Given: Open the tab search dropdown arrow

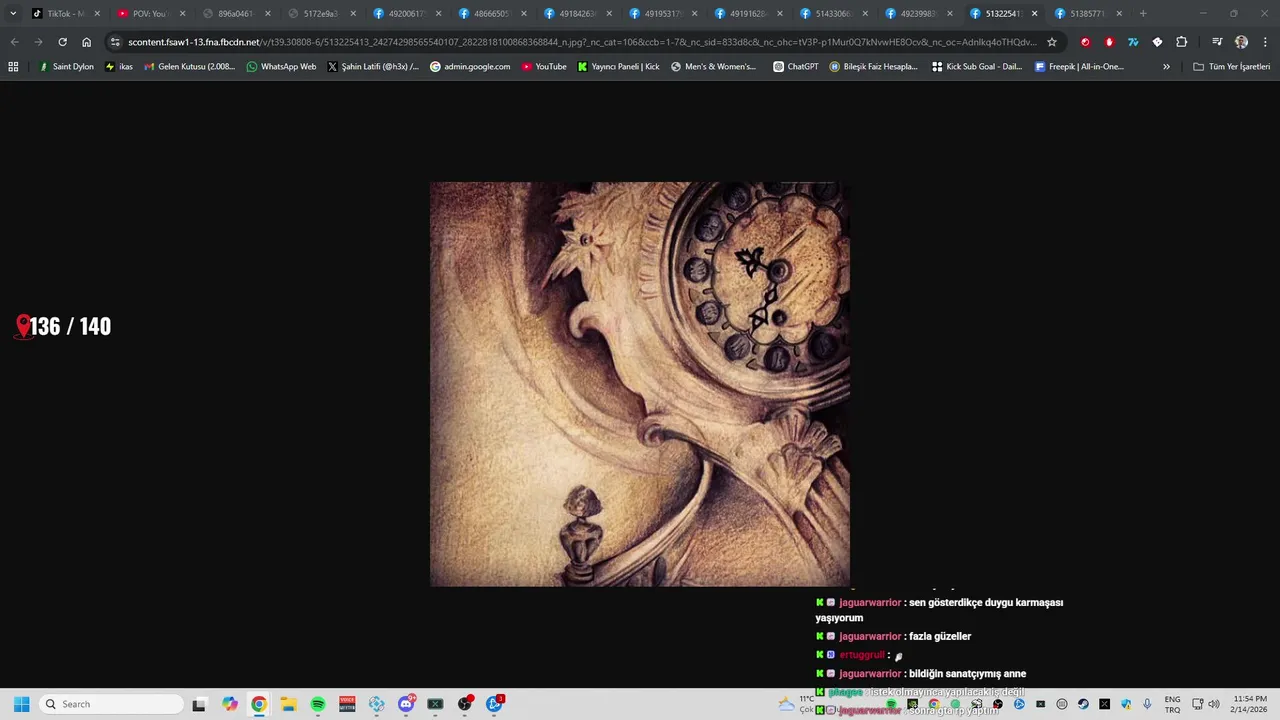Looking at the screenshot, I should (x=13, y=14).
